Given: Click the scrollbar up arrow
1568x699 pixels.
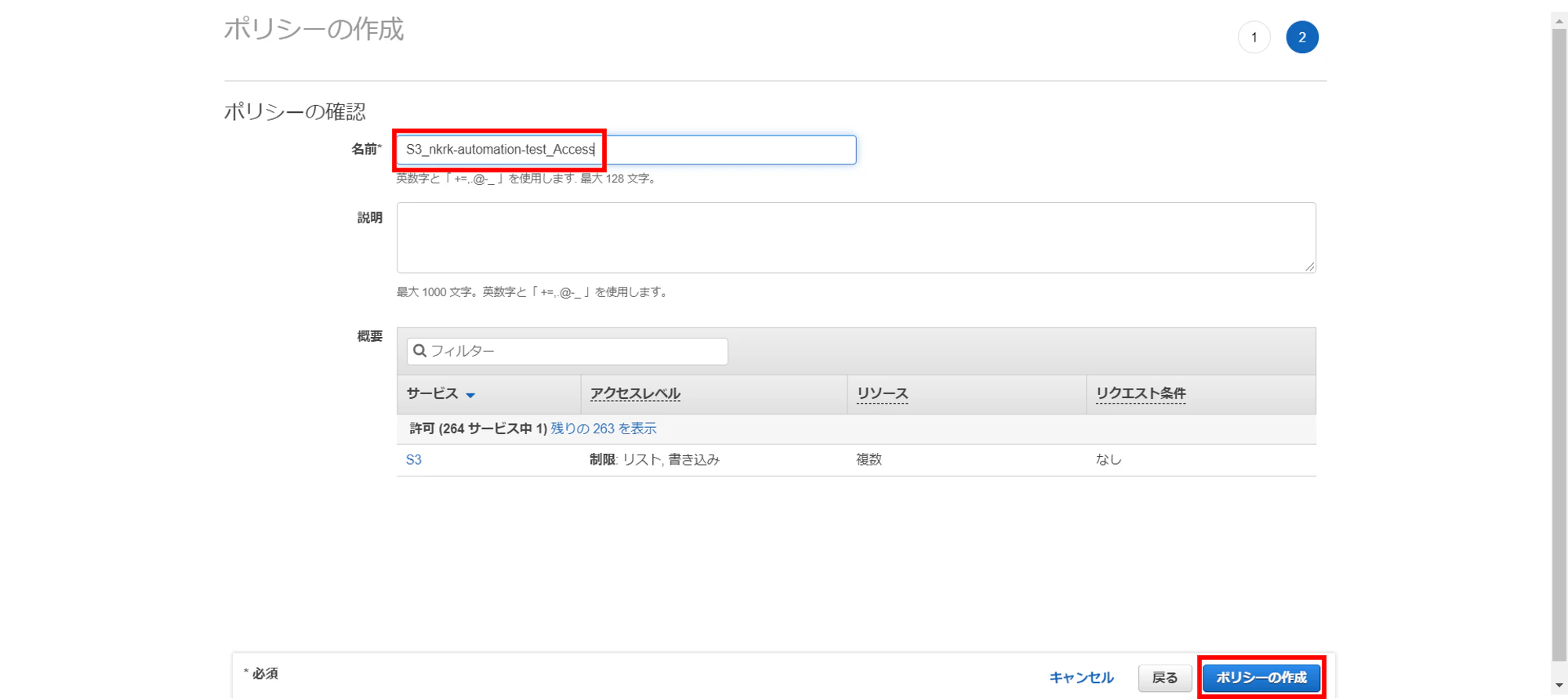Looking at the screenshot, I should pos(1559,21).
